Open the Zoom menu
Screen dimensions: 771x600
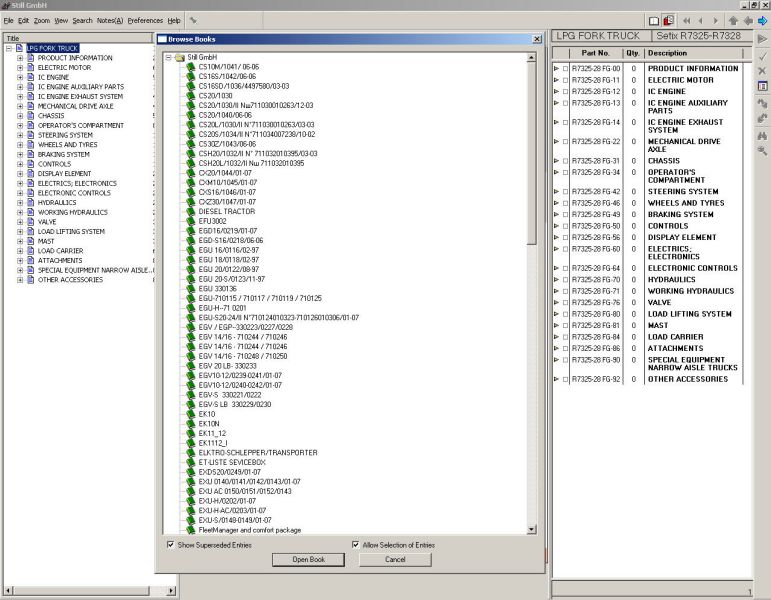tap(41, 20)
